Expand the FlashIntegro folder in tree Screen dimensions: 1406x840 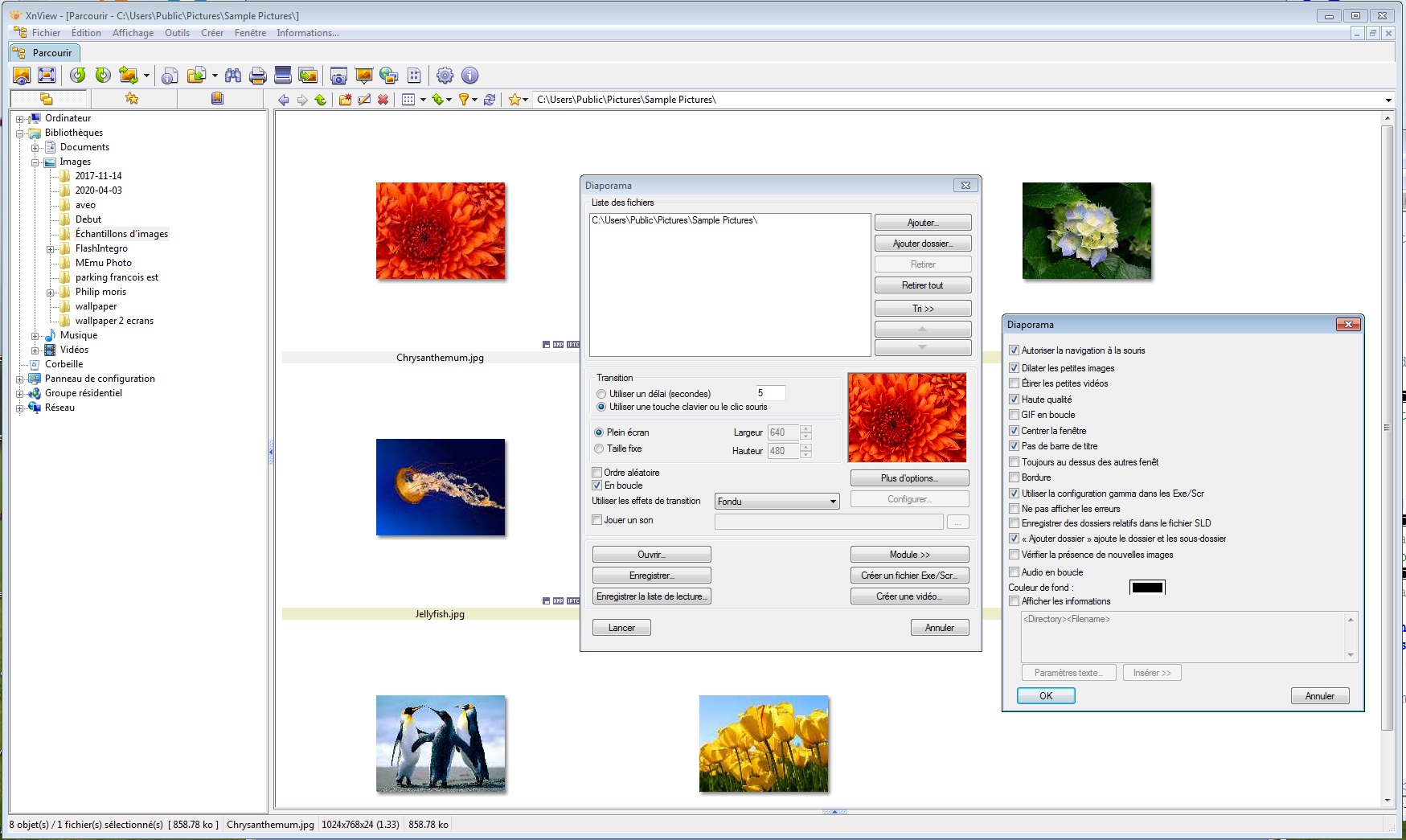click(x=51, y=249)
